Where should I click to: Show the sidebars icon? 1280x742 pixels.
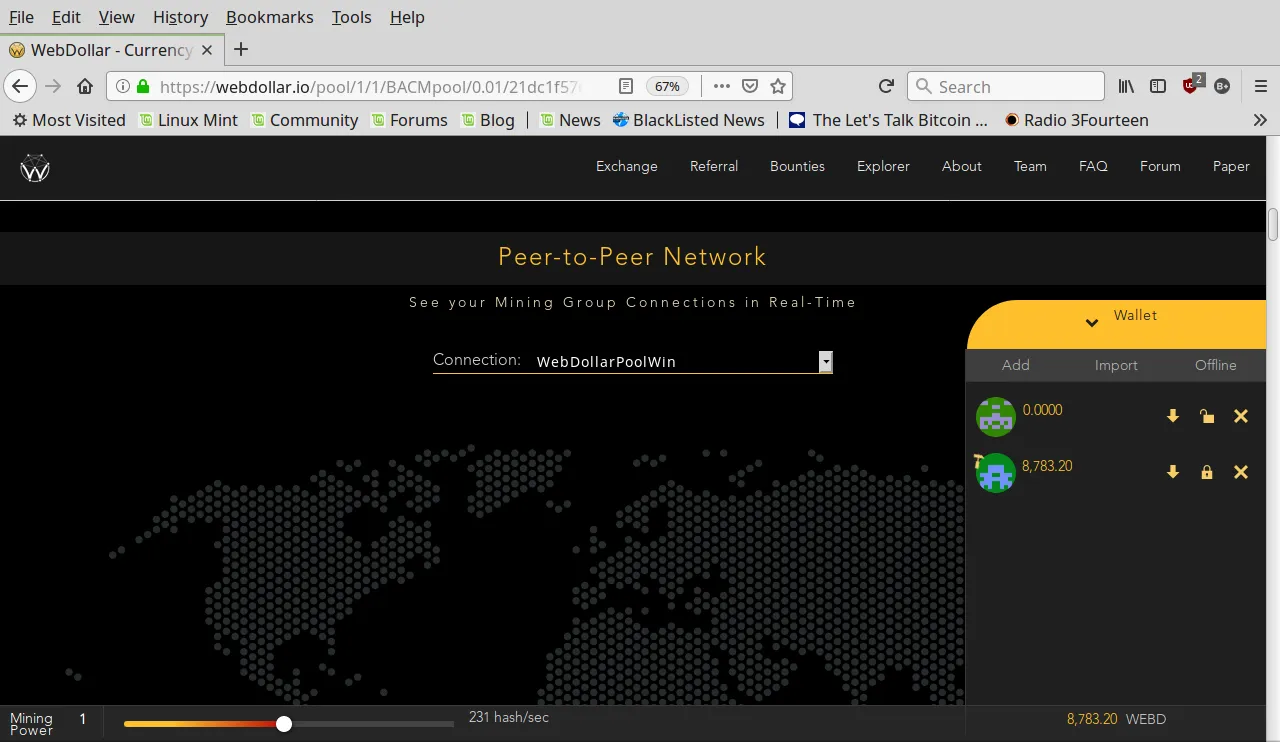pos(1158,86)
